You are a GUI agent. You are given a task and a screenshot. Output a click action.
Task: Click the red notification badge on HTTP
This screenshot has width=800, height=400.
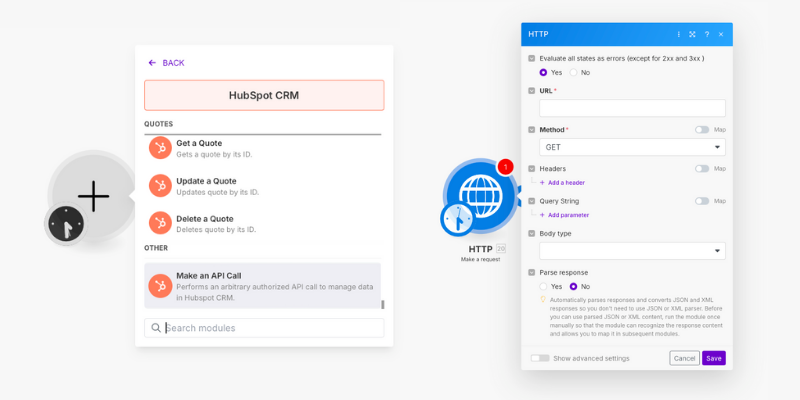coord(505,166)
